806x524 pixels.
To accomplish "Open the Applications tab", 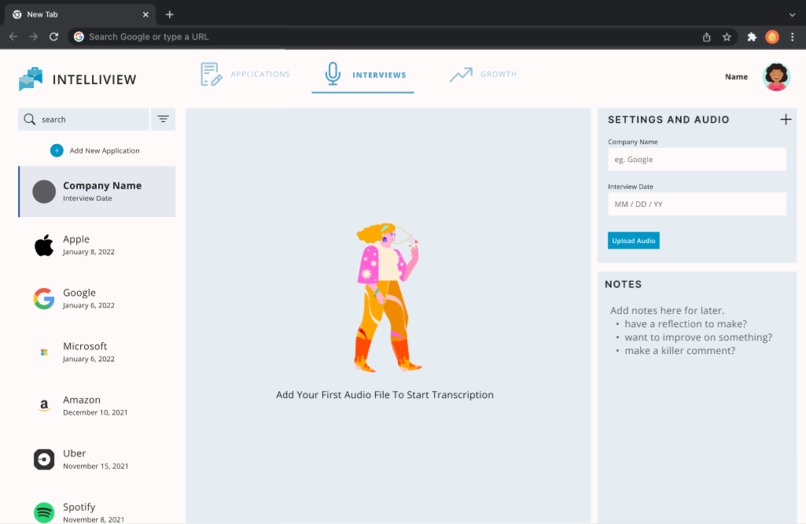I will (x=245, y=75).
